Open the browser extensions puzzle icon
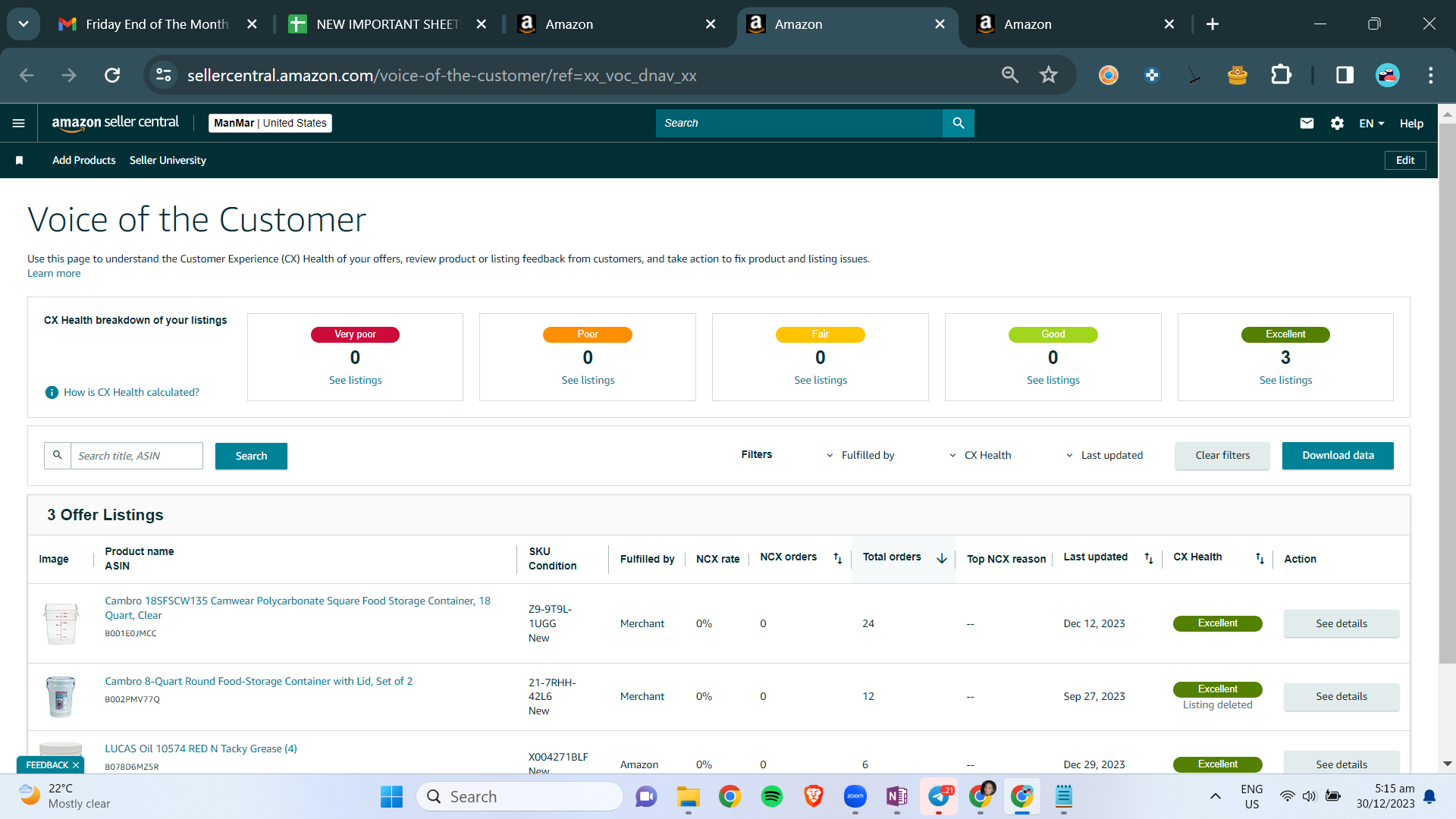 1281,75
